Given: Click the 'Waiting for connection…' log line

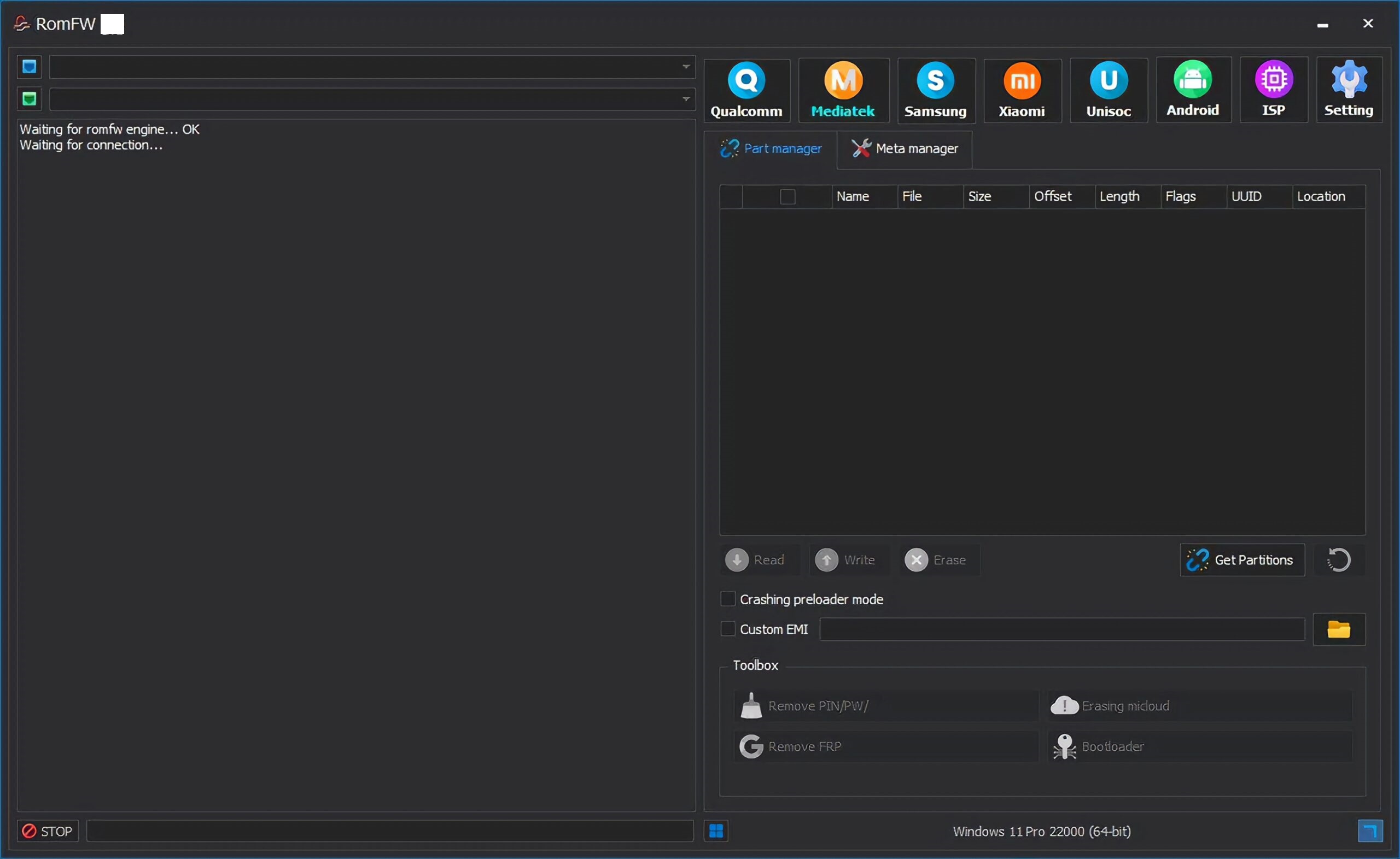Looking at the screenshot, I should point(91,145).
